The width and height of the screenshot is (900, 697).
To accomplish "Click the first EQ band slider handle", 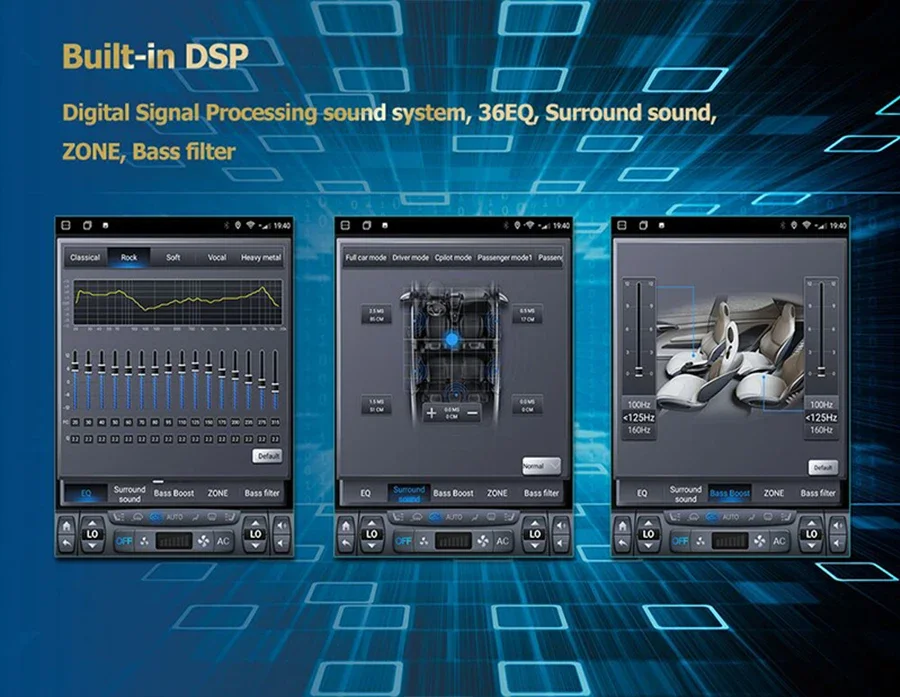I will point(75,366).
